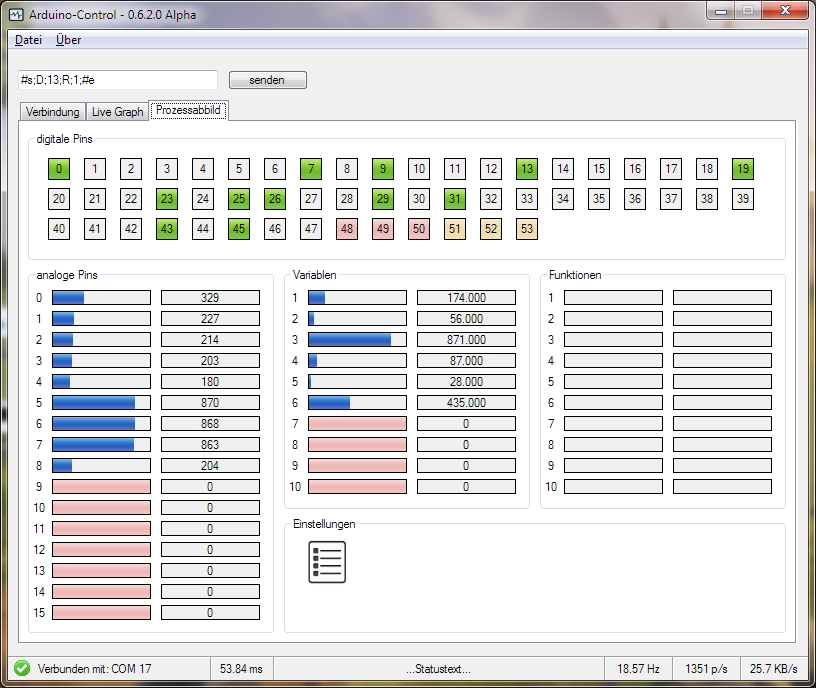Click analog pin 5 progress bar
Screen dimensions: 816x688
(x=101, y=403)
